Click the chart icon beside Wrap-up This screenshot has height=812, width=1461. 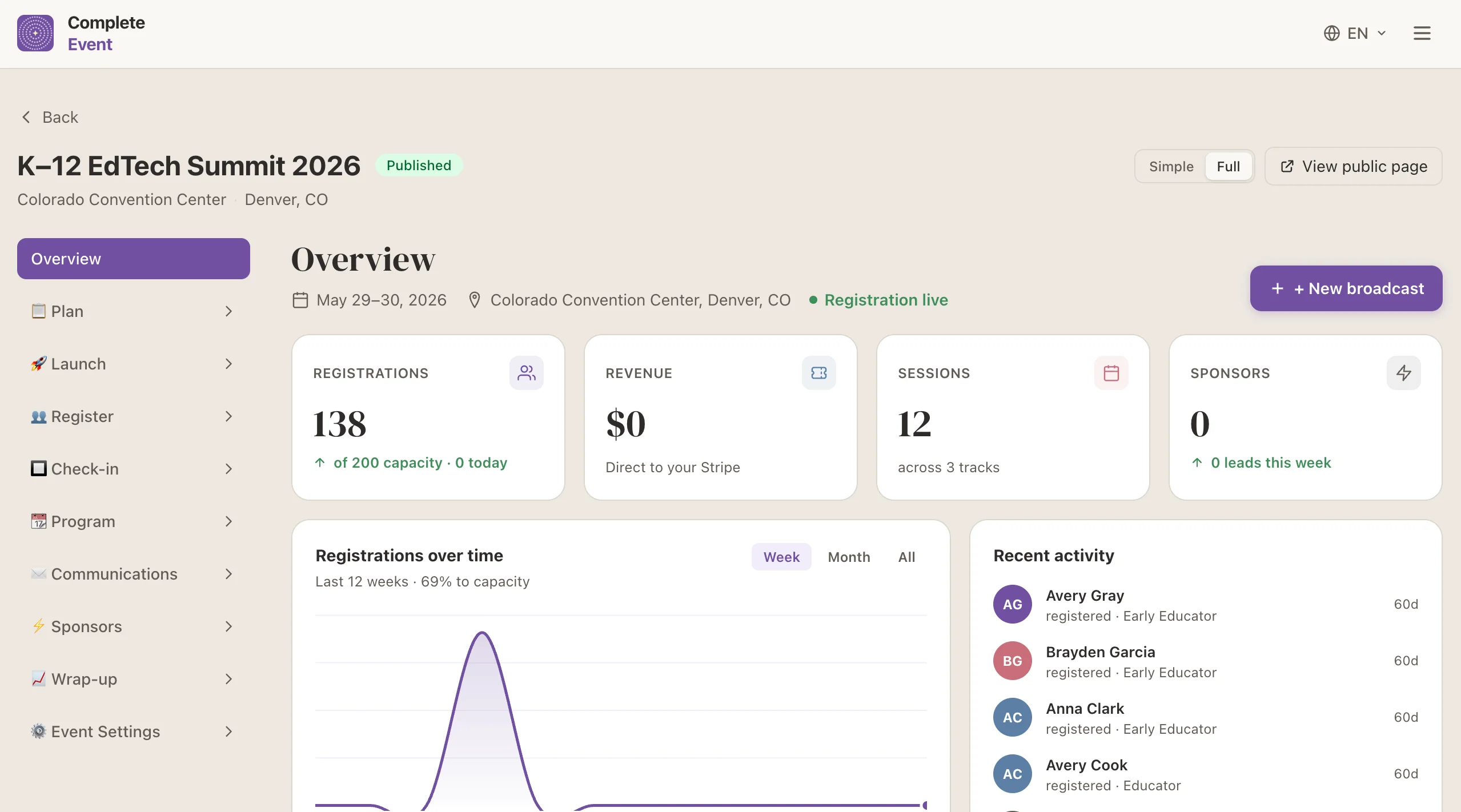38,679
